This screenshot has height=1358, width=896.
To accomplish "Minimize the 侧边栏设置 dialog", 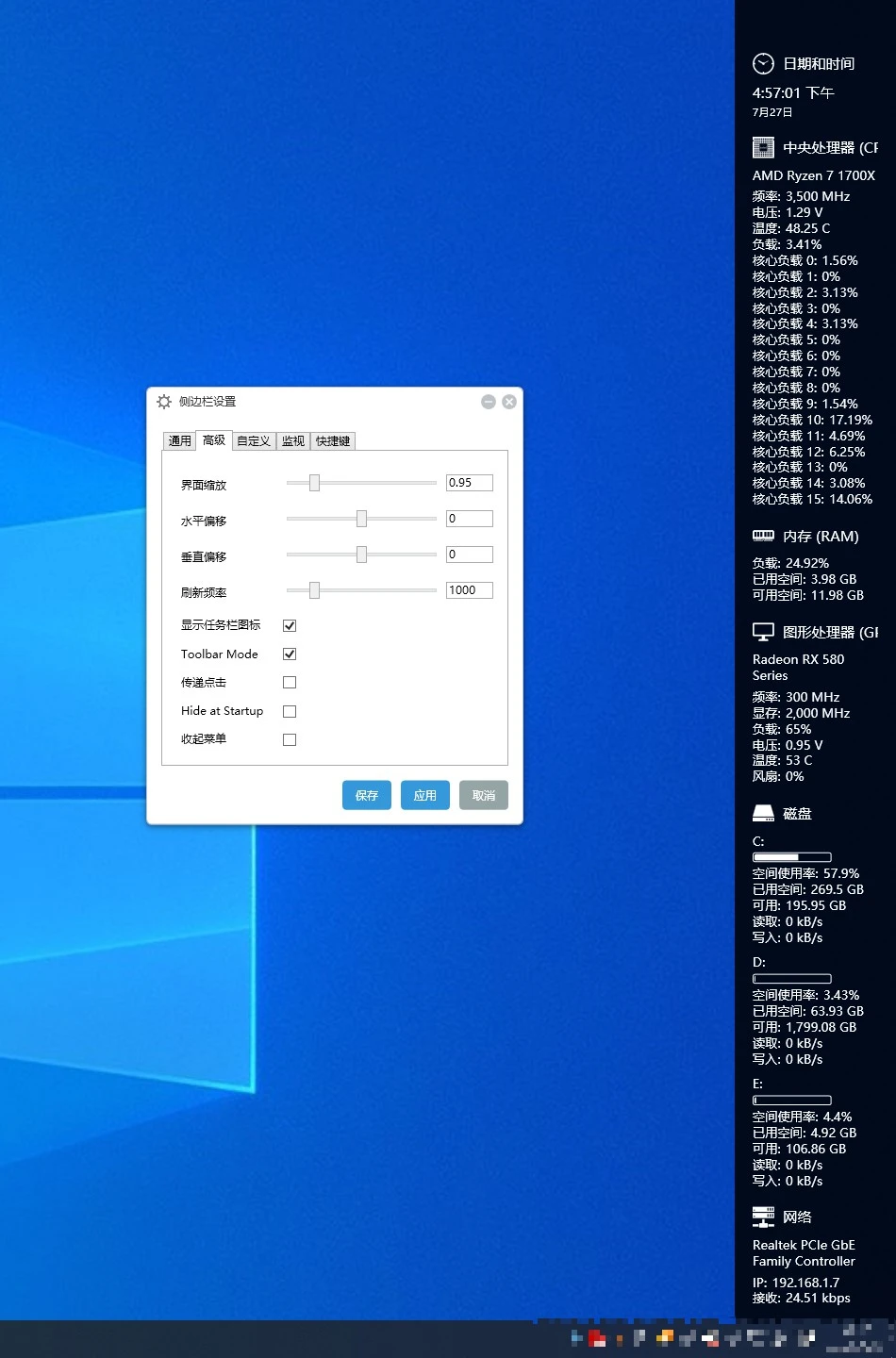I will click(489, 402).
